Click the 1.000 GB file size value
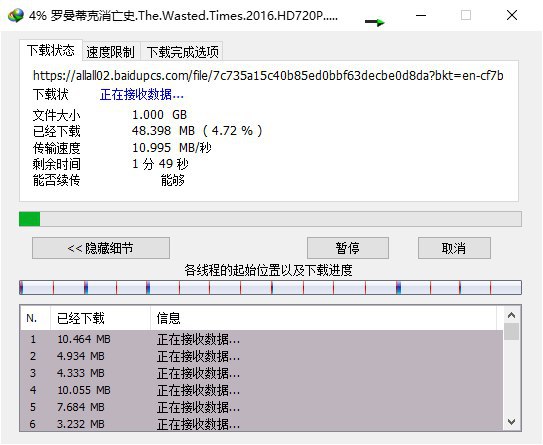Image resolution: width=543 pixels, height=445 pixels. click(160, 115)
